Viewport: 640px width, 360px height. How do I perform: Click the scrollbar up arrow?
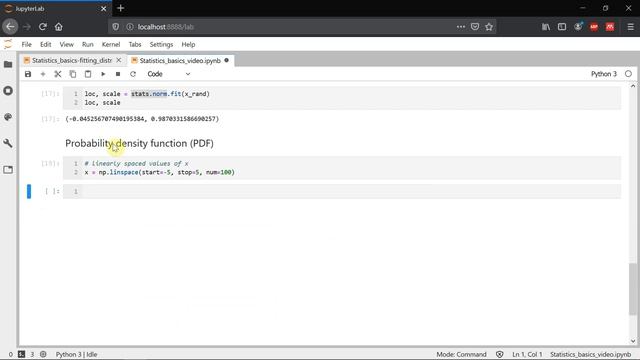click(x=633, y=86)
